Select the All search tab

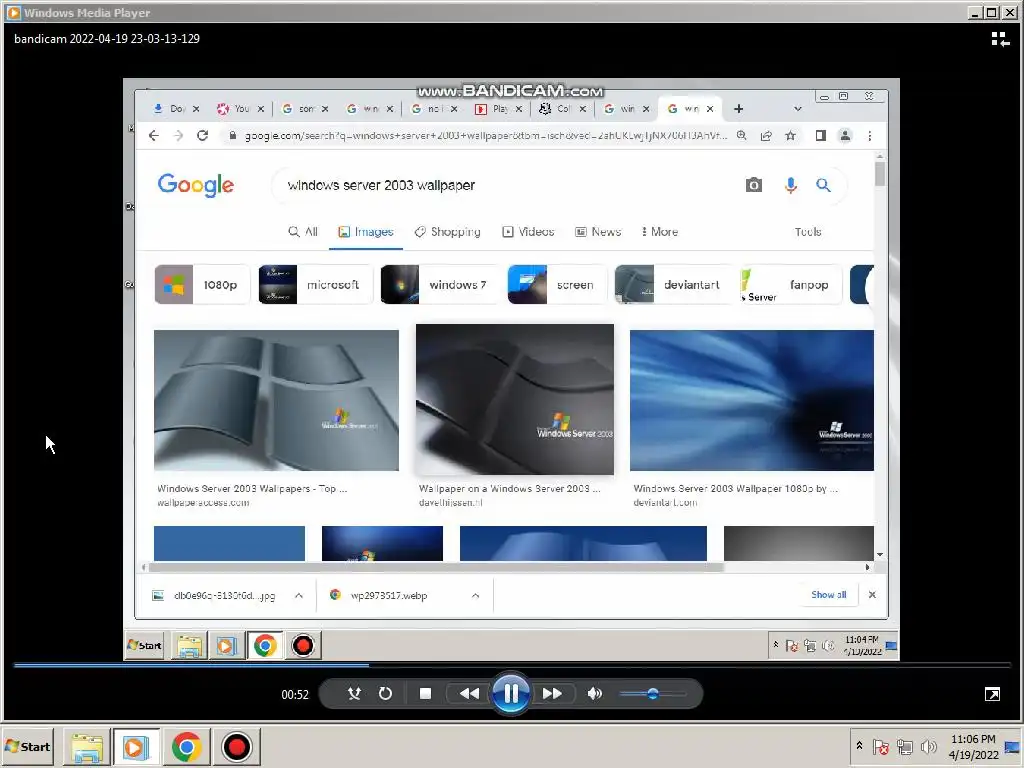[303, 232]
